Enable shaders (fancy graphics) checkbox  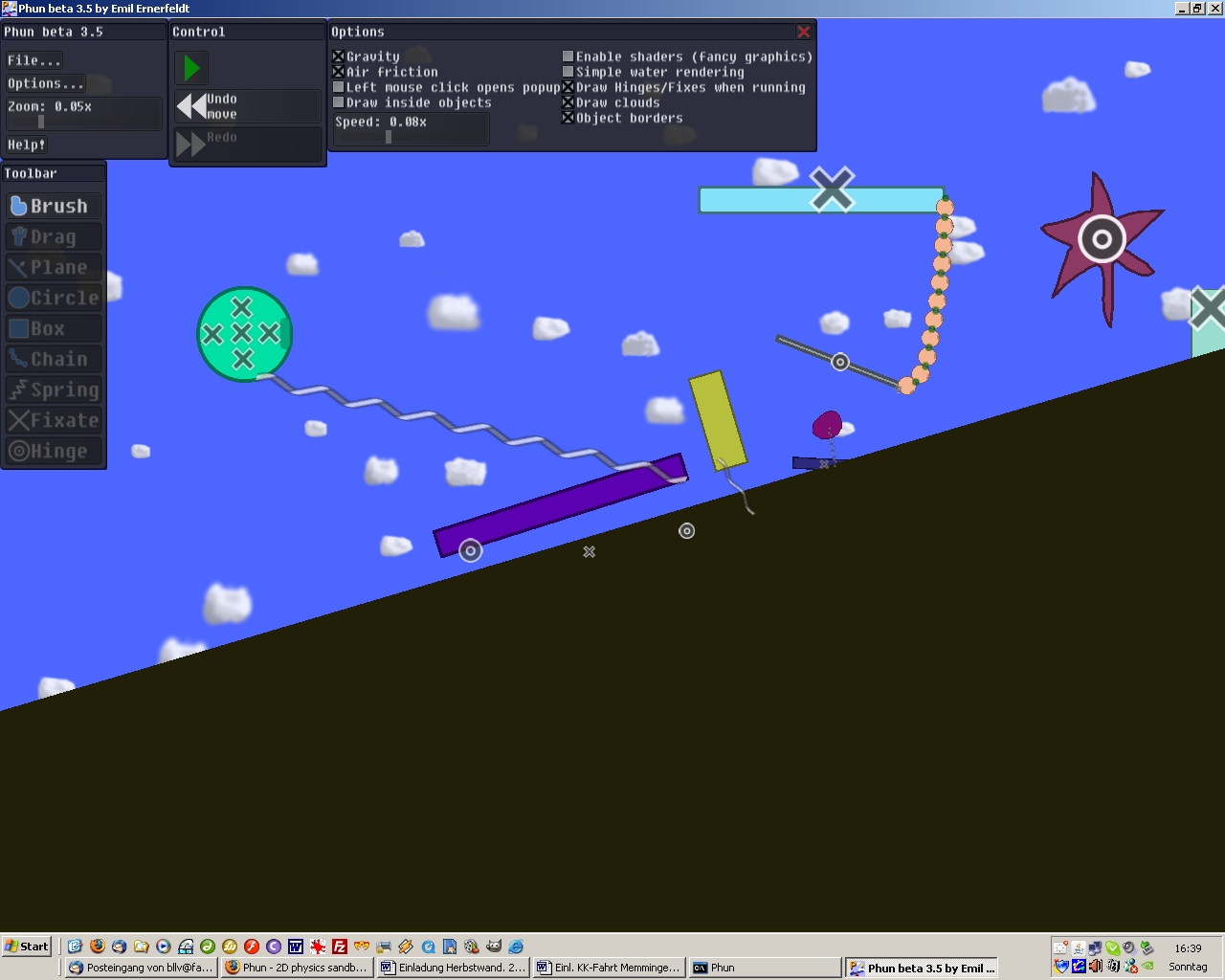(x=568, y=56)
